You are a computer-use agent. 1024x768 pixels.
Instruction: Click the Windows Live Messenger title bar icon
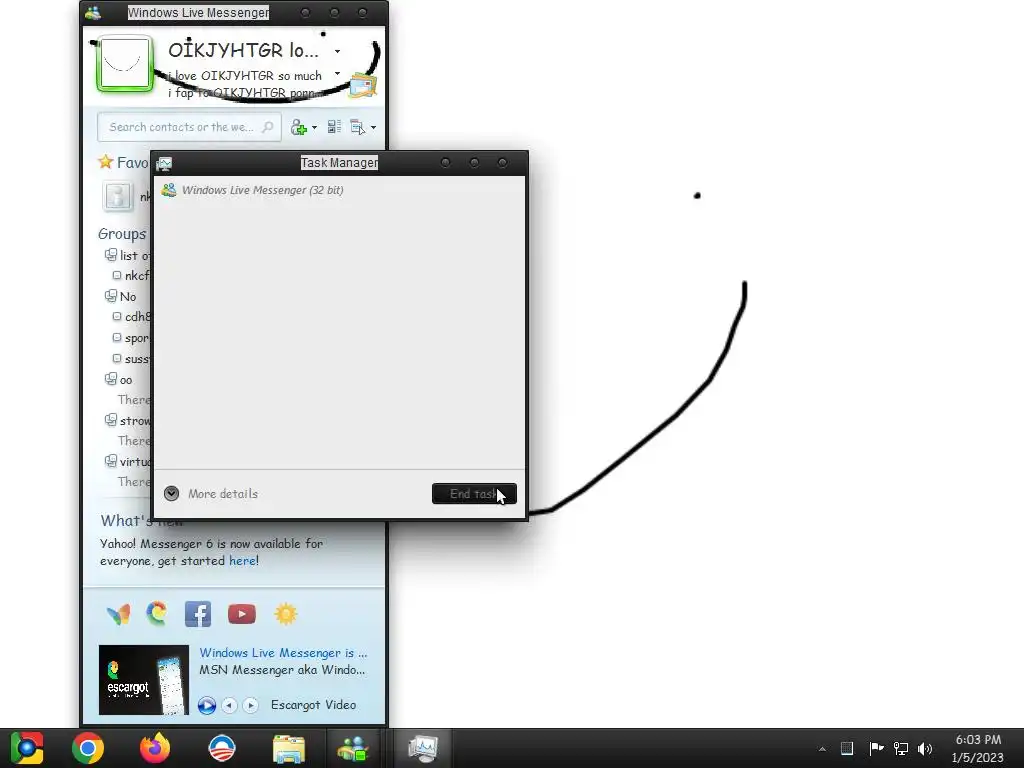coord(93,12)
